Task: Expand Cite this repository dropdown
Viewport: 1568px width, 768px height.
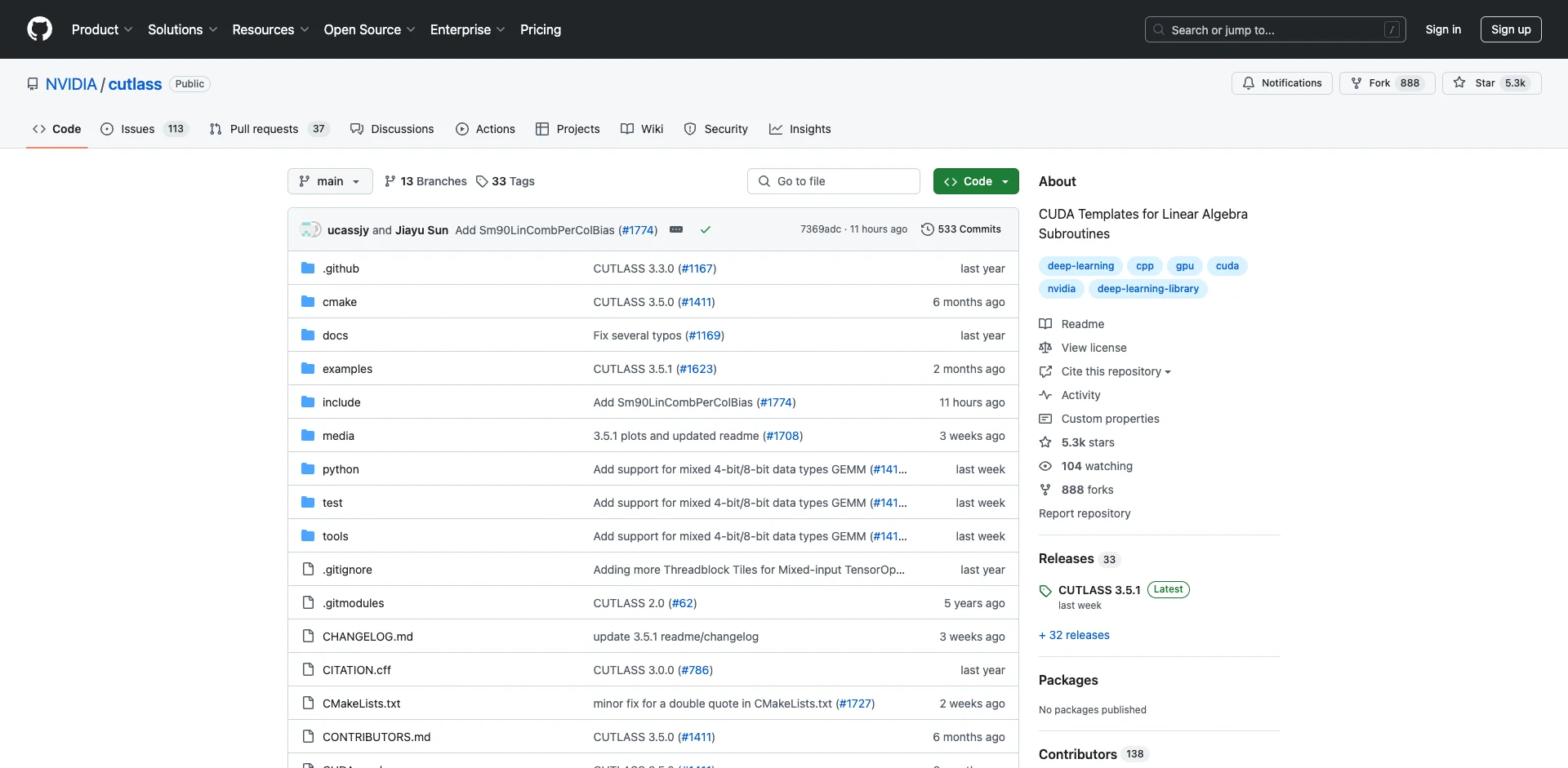Action: 1116,371
